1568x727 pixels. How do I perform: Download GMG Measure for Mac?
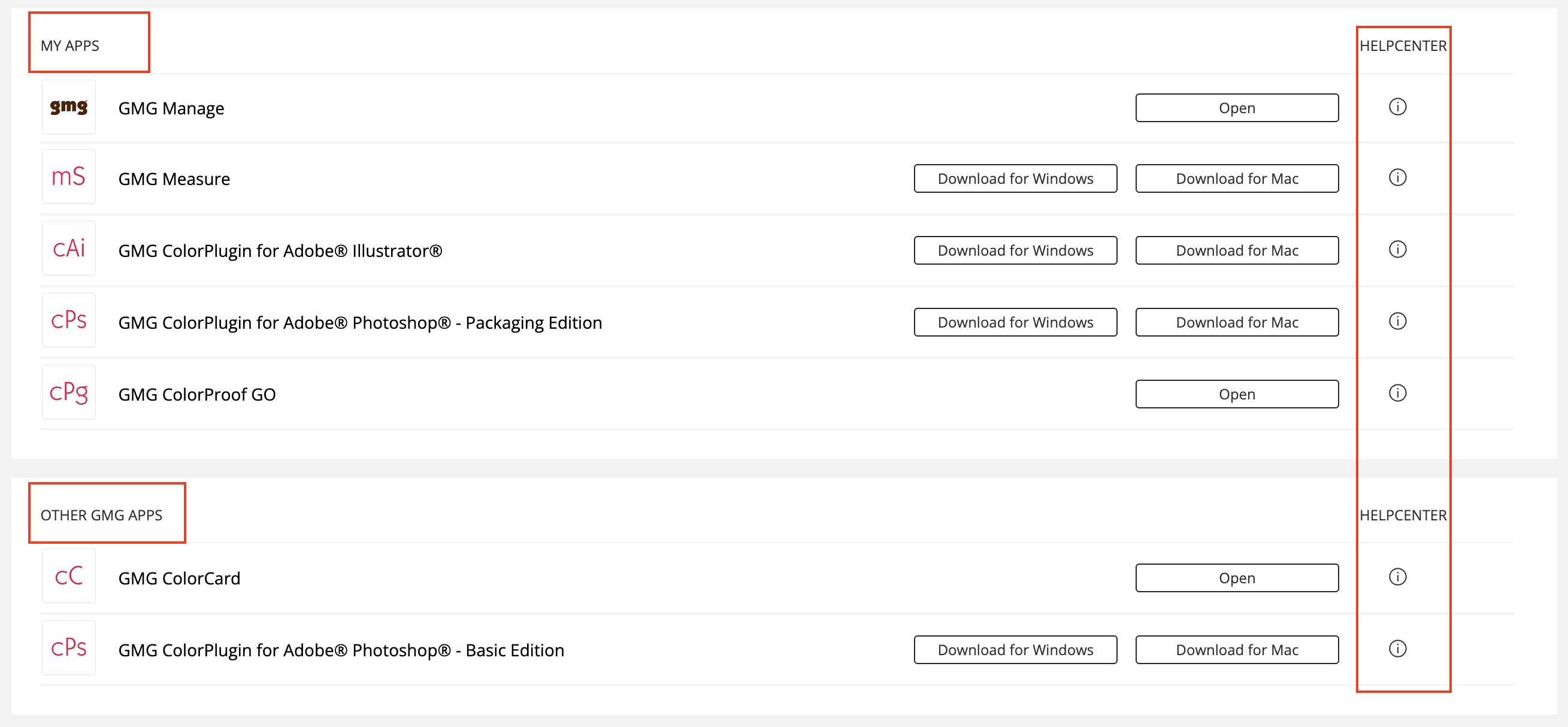point(1237,178)
